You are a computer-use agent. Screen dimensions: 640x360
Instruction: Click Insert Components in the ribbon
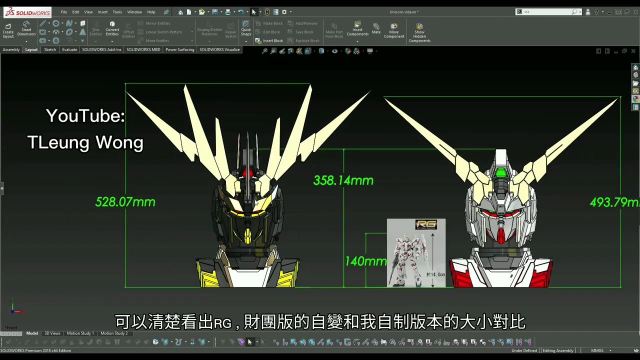(x=357, y=29)
